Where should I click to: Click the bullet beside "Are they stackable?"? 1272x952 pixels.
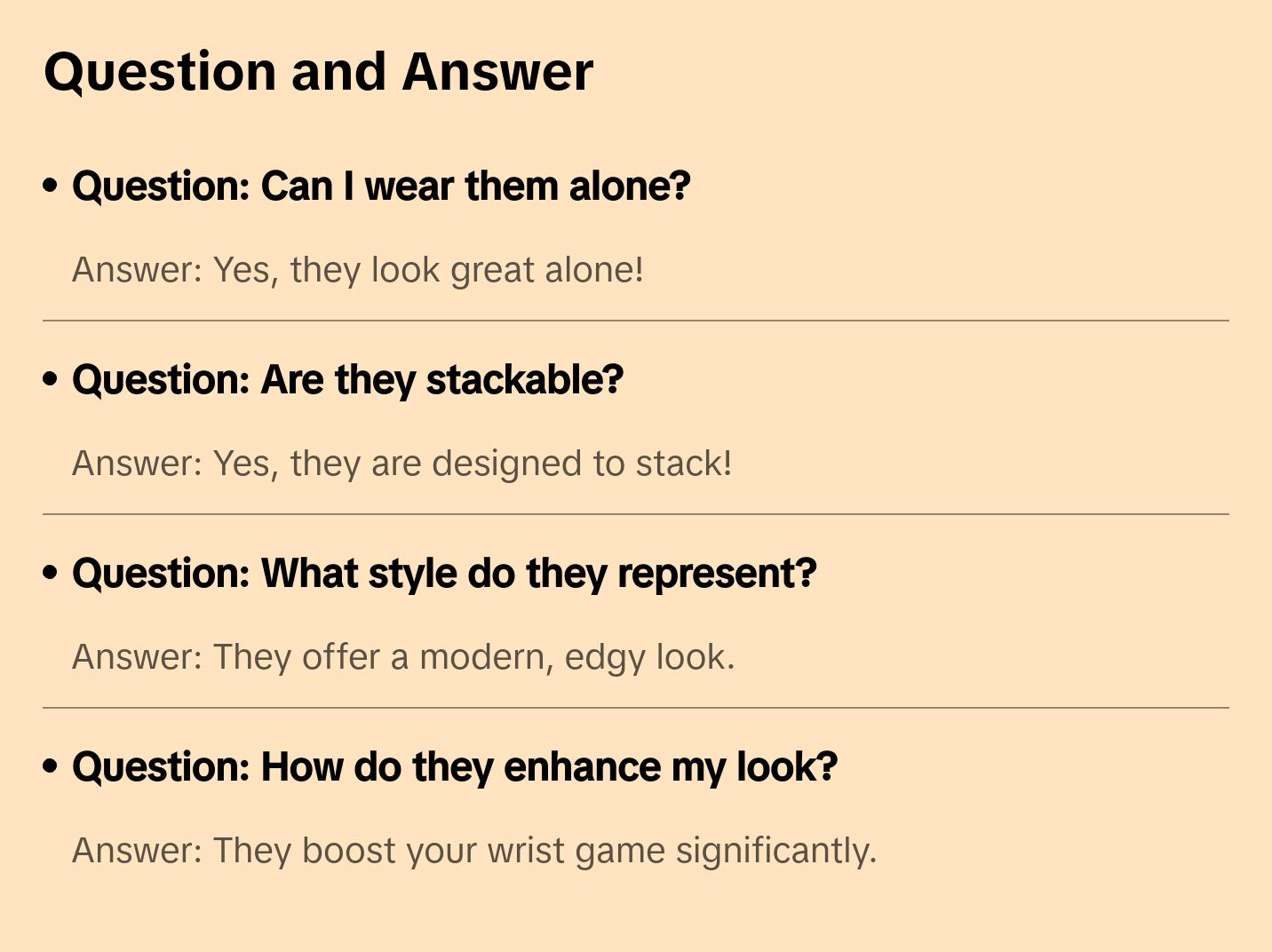point(51,379)
